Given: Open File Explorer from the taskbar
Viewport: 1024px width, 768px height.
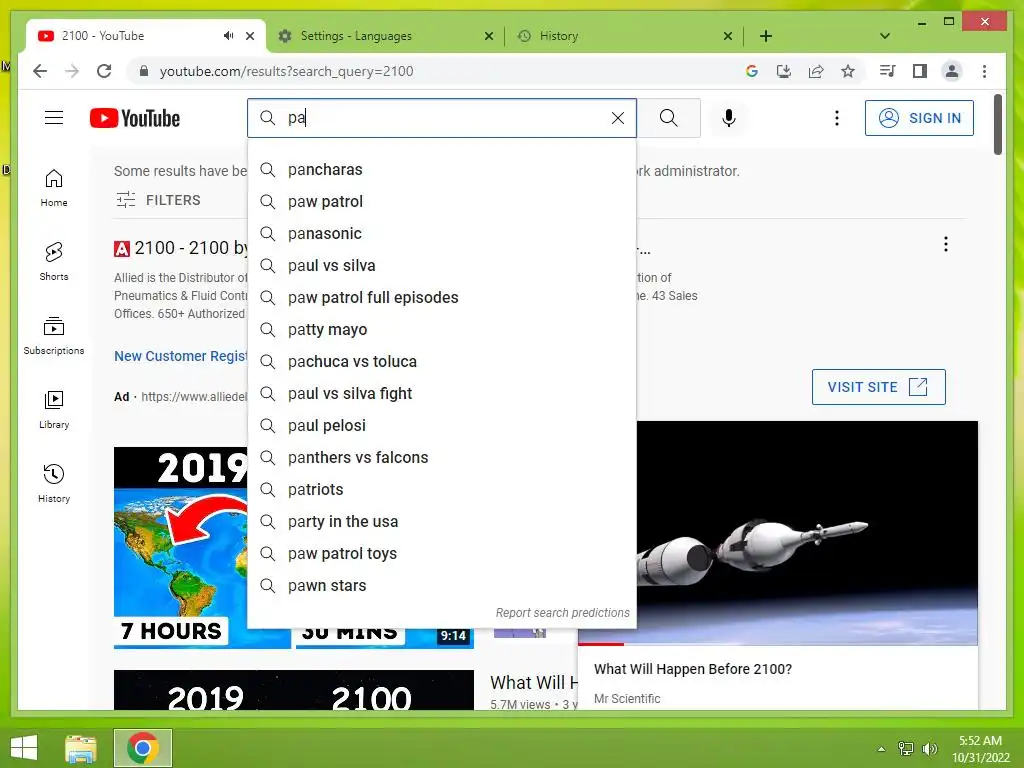Looking at the screenshot, I should [x=81, y=748].
